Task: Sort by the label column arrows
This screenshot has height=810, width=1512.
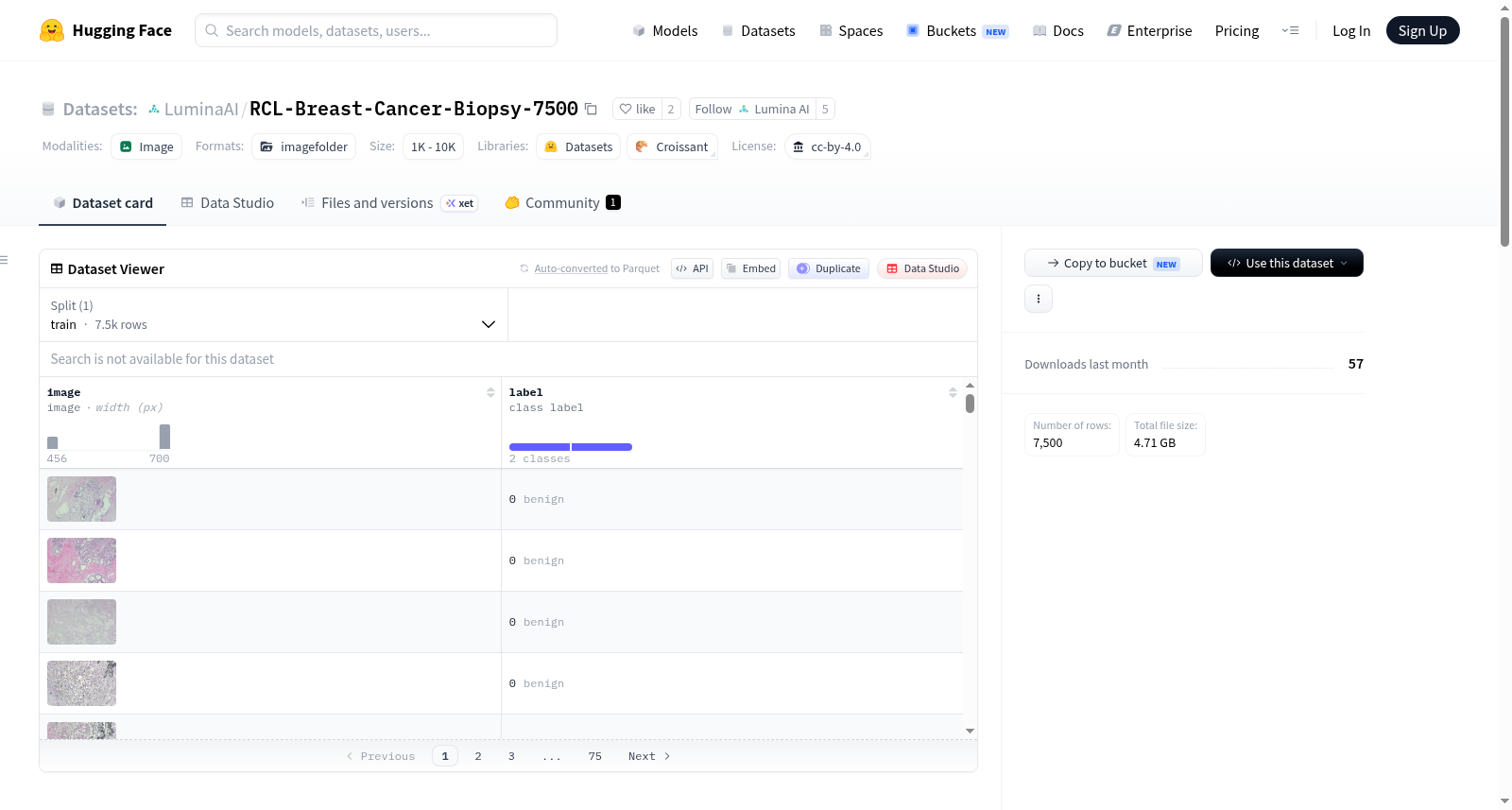Action: pos(953,392)
